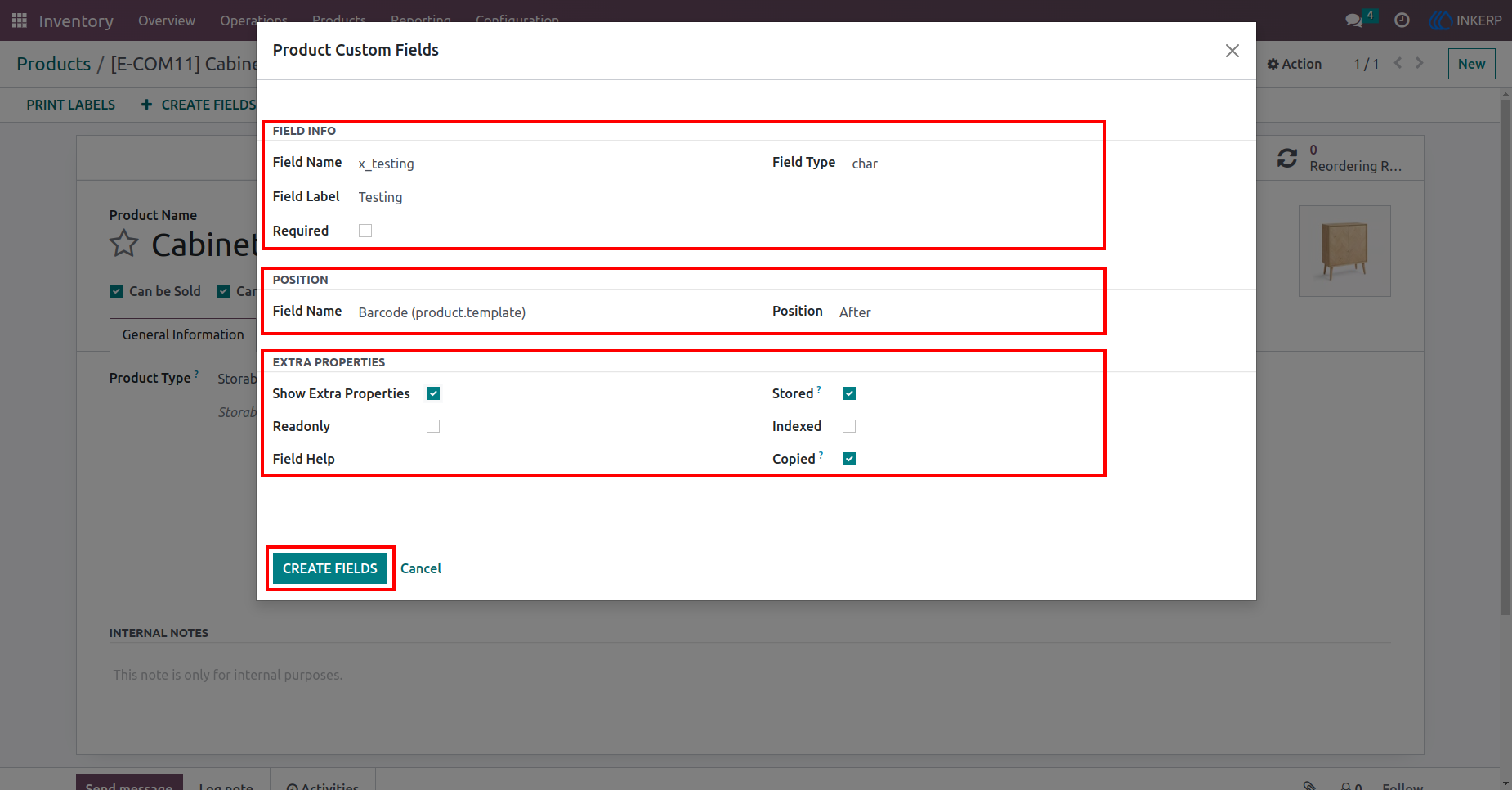Image resolution: width=1512 pixels, height=790 pixels.
Task: Open the Inventory app title
Action: tap(76, 20)
